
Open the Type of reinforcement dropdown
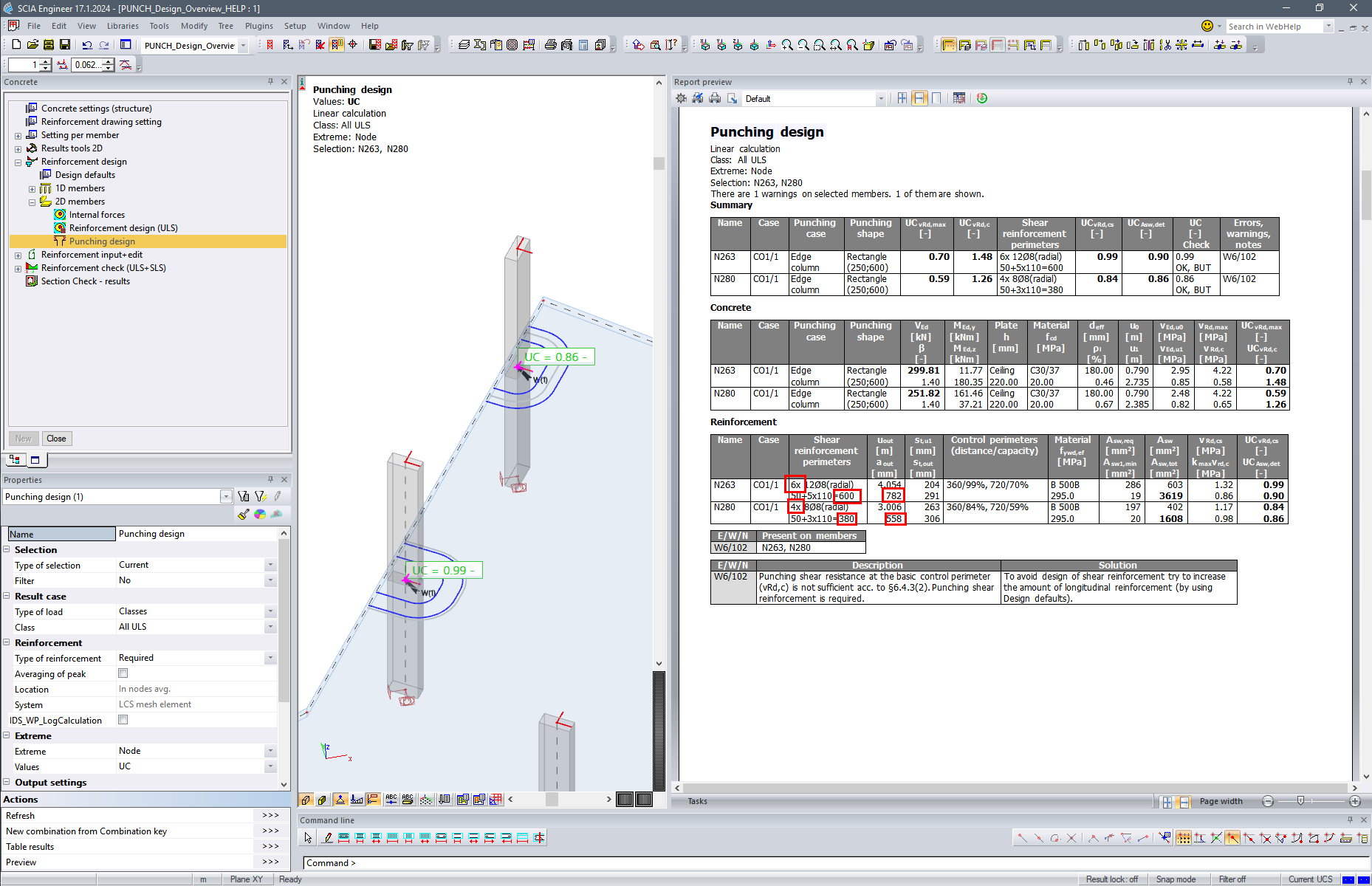coord(270,658)
